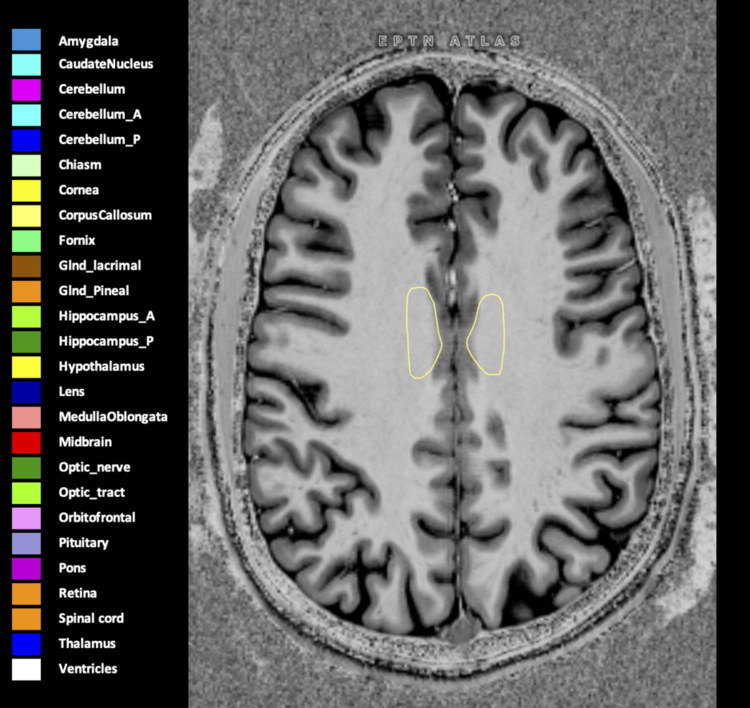Select the "Spinal cord" legend label
Screen dimensions: 750x708
tap(91, 619)
